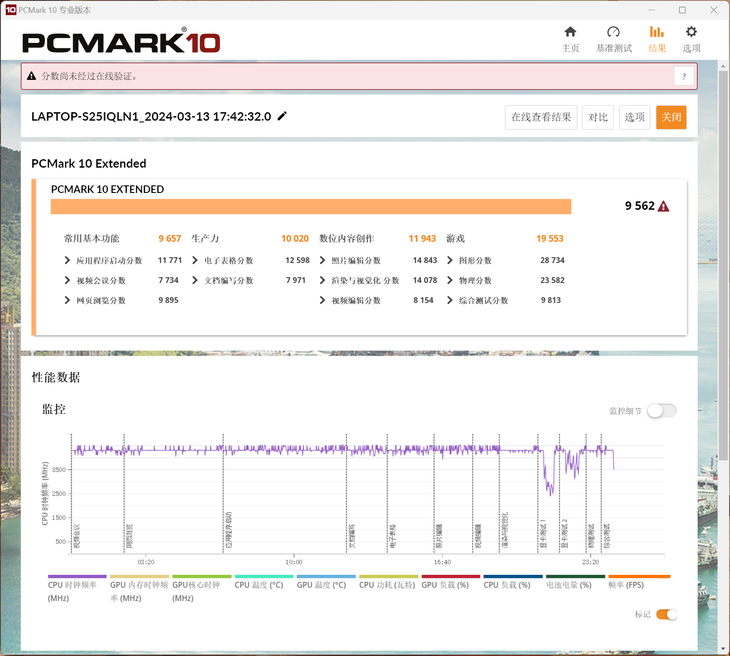Expand 文档编写分数 row

point(195,280)
